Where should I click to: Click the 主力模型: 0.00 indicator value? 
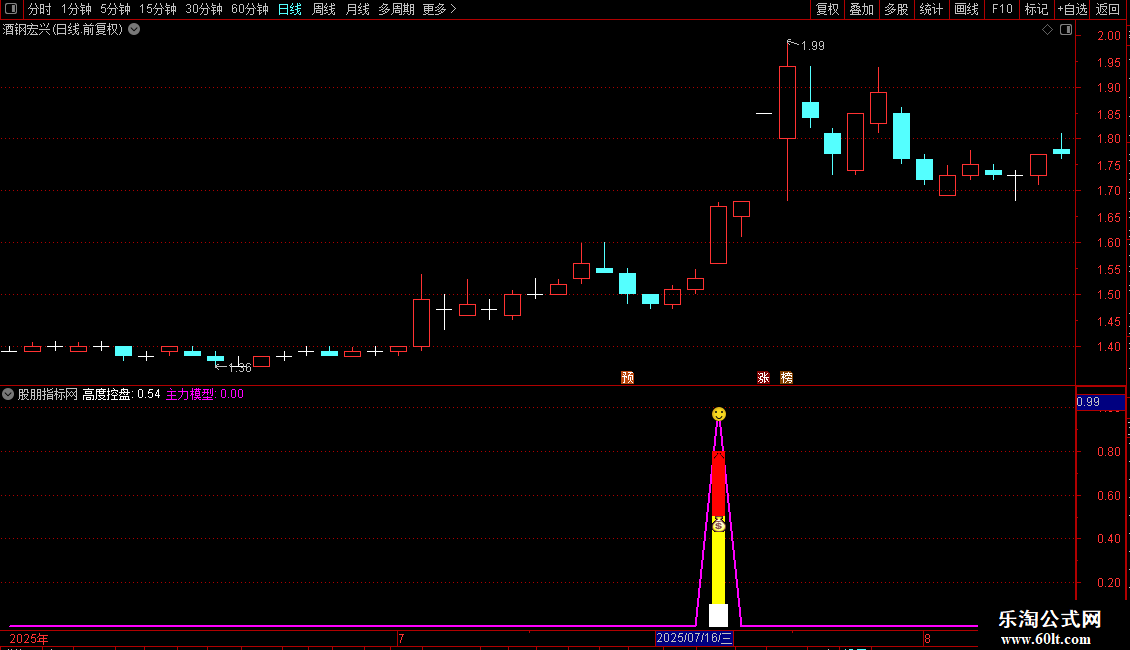(205, 394)
